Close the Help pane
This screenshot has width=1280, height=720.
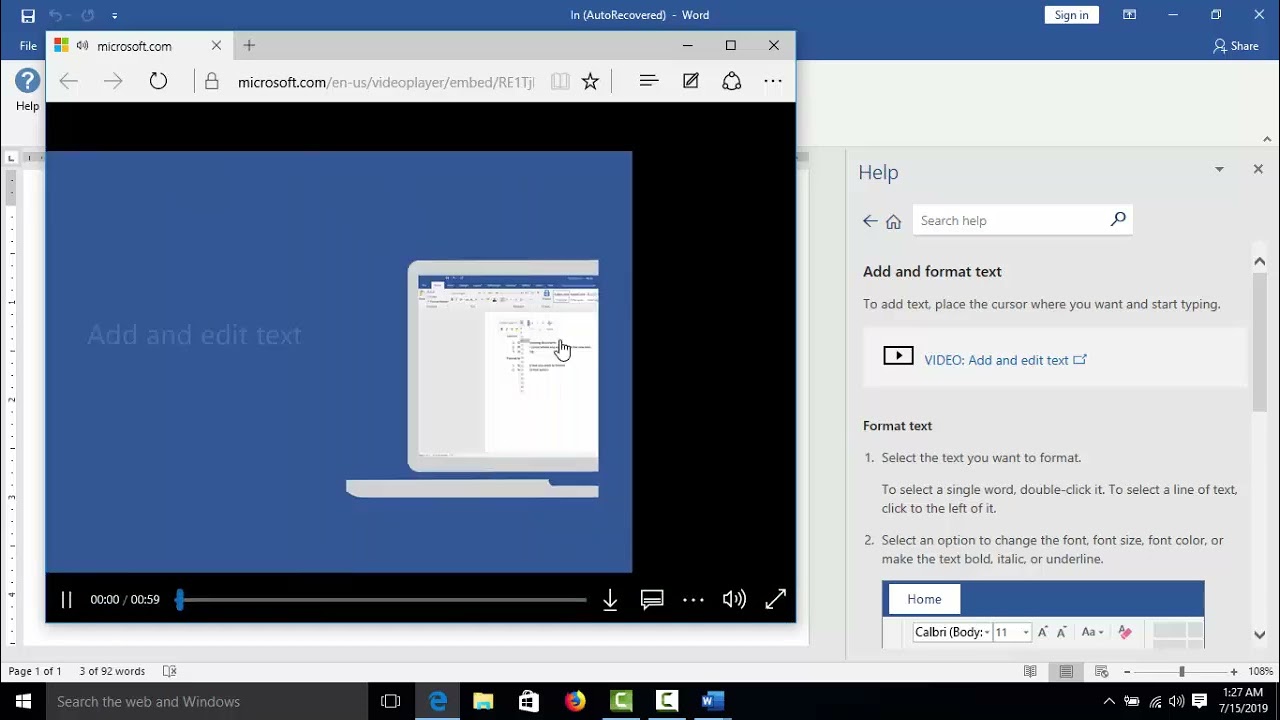(x=1258, y=169)
